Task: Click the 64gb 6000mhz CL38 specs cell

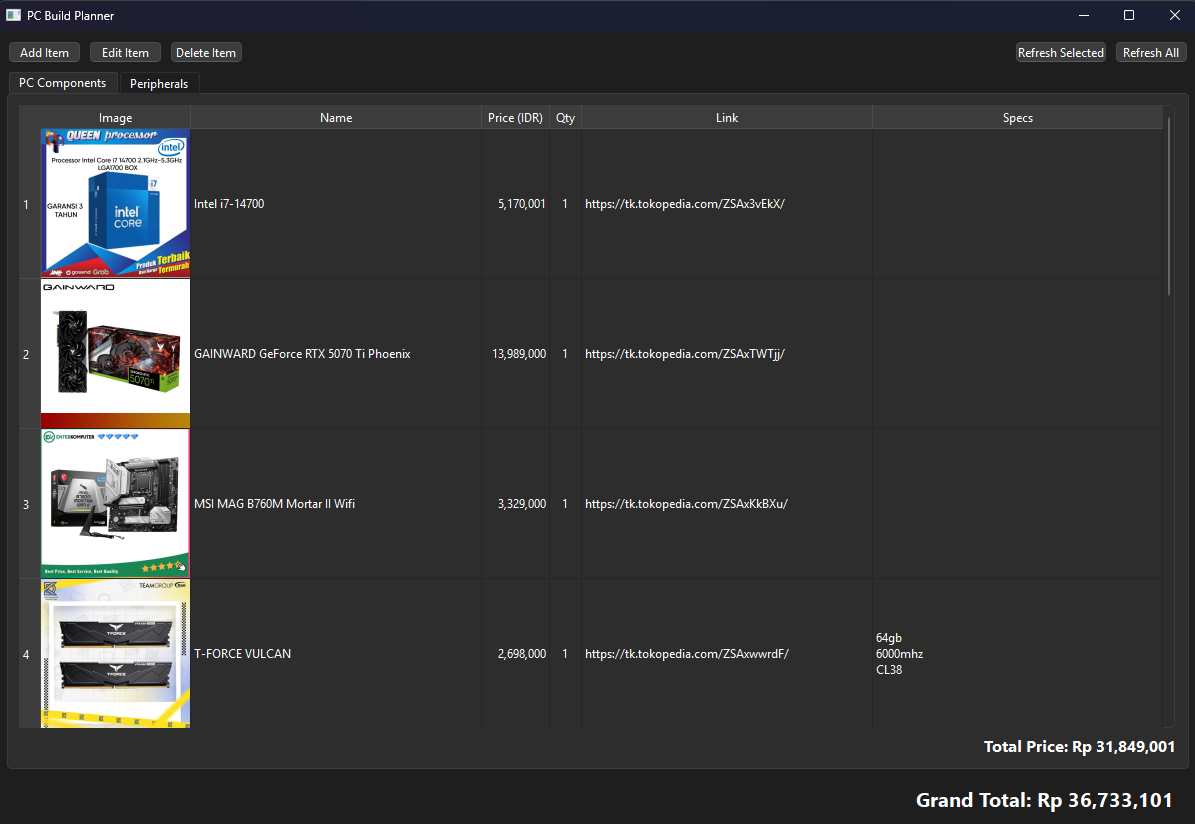Action: (x=1017, y=653)
